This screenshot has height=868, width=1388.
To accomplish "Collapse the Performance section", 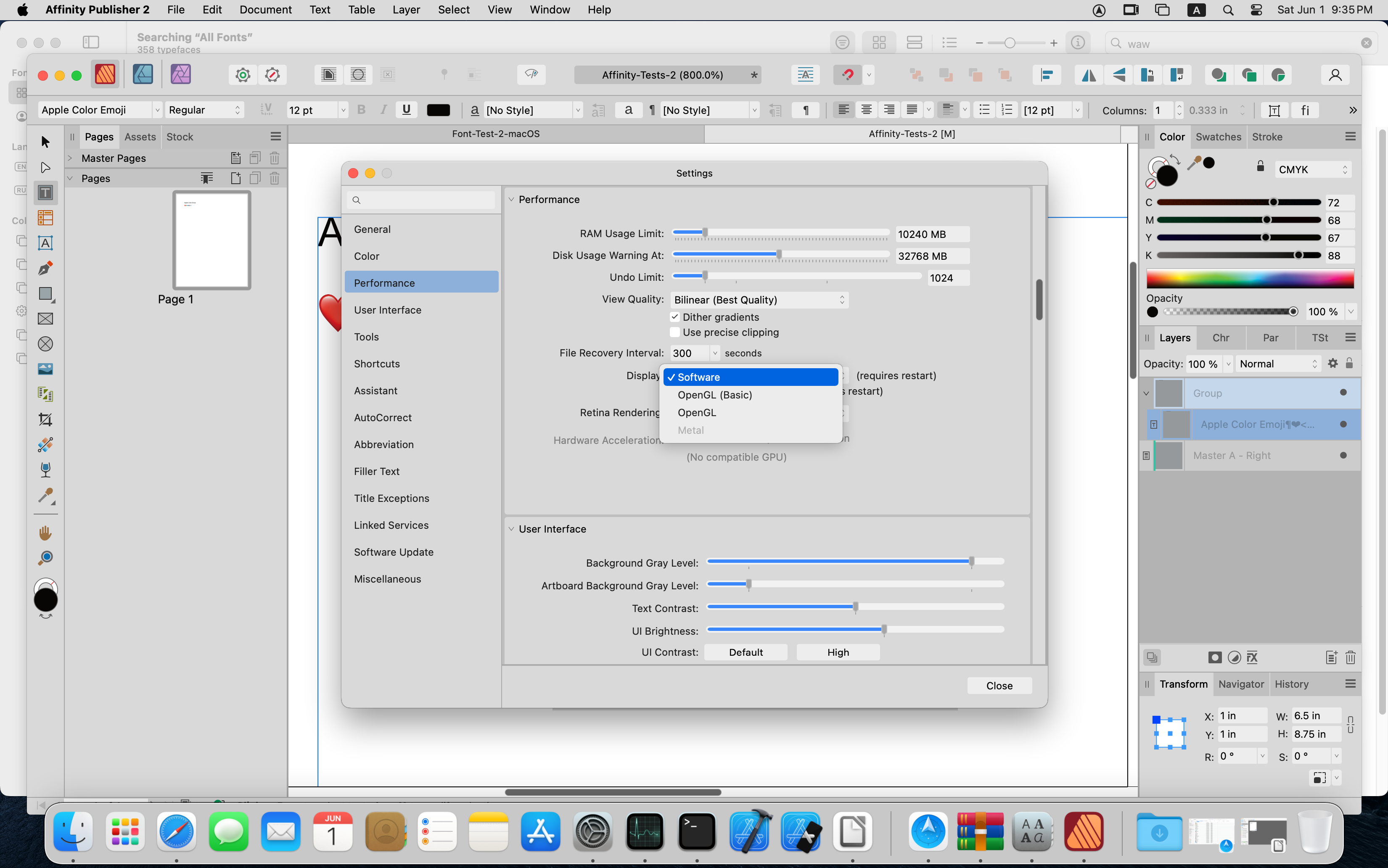I will [511, 199].
